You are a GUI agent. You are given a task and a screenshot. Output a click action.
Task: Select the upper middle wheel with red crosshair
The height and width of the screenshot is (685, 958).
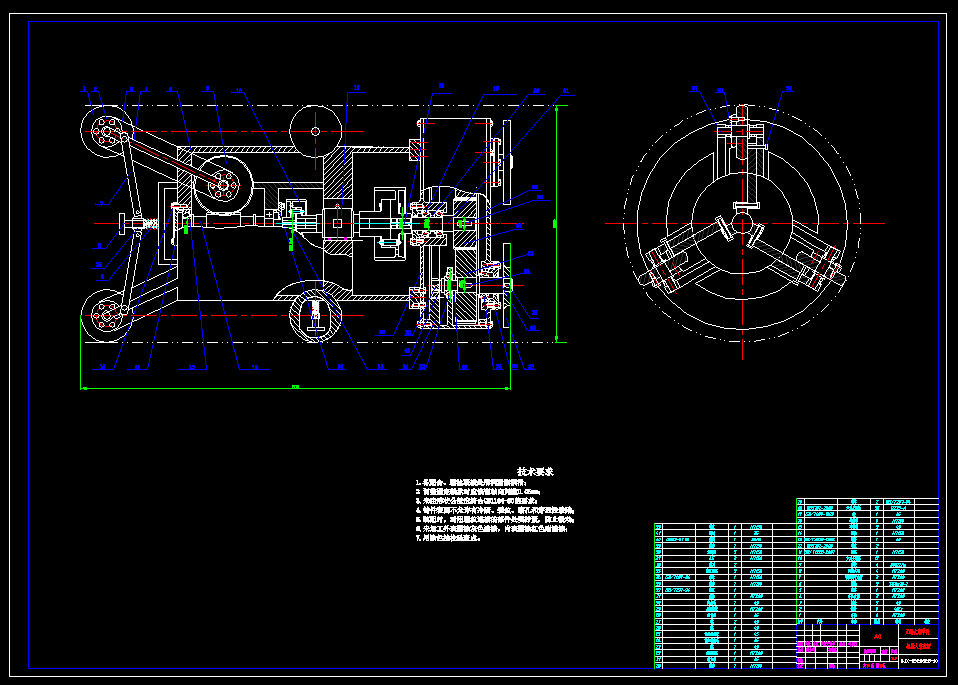[x=315, y=131]
